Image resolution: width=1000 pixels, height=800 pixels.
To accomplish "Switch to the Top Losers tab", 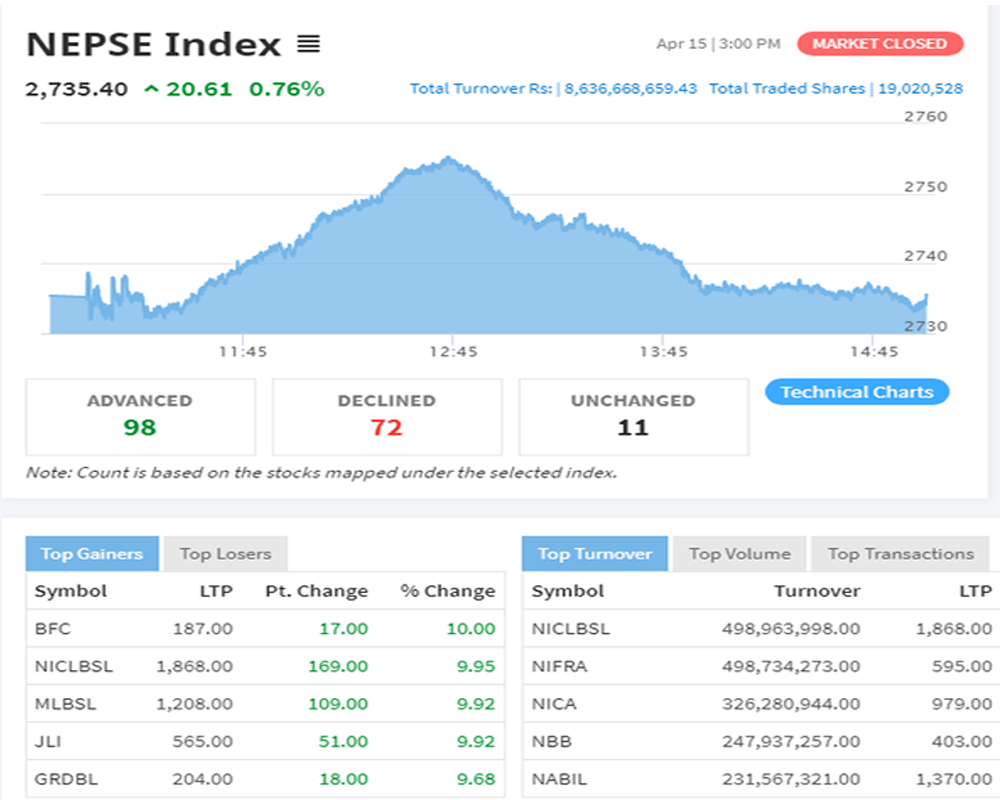I will click(225, 553).
